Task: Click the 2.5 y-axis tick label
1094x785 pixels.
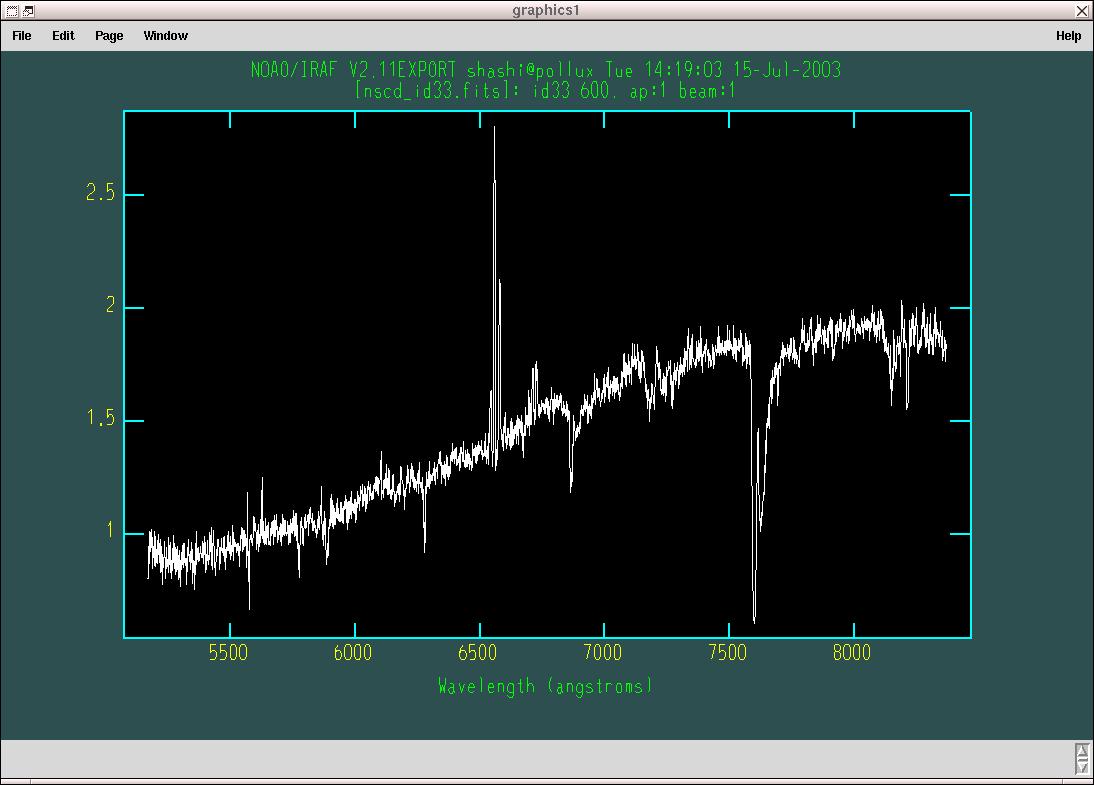Action: coord(100,193)
